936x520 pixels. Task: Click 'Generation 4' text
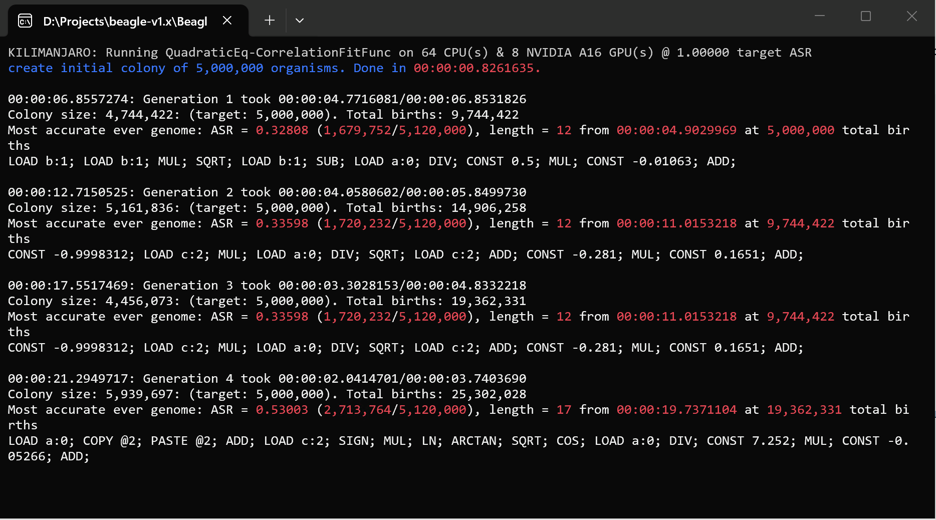187,379
